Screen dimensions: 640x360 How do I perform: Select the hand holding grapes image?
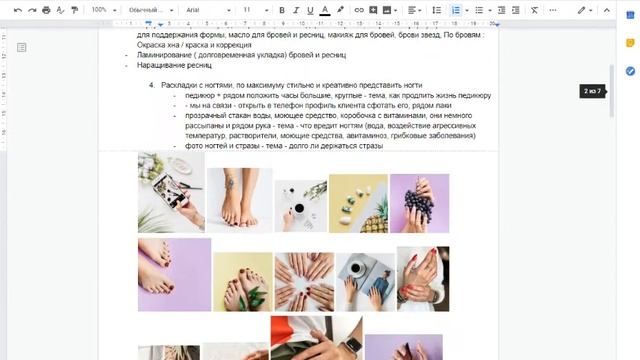420,203
